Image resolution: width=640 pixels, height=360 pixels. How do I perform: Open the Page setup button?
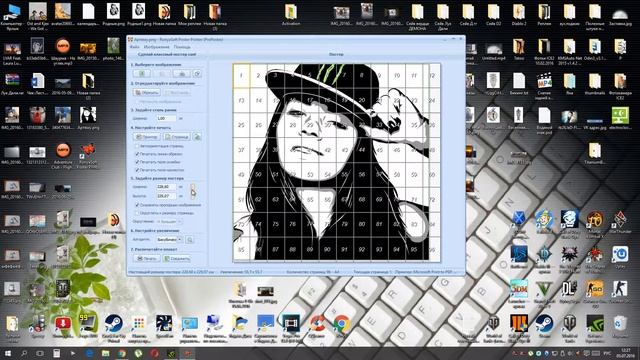click(176, 137)
